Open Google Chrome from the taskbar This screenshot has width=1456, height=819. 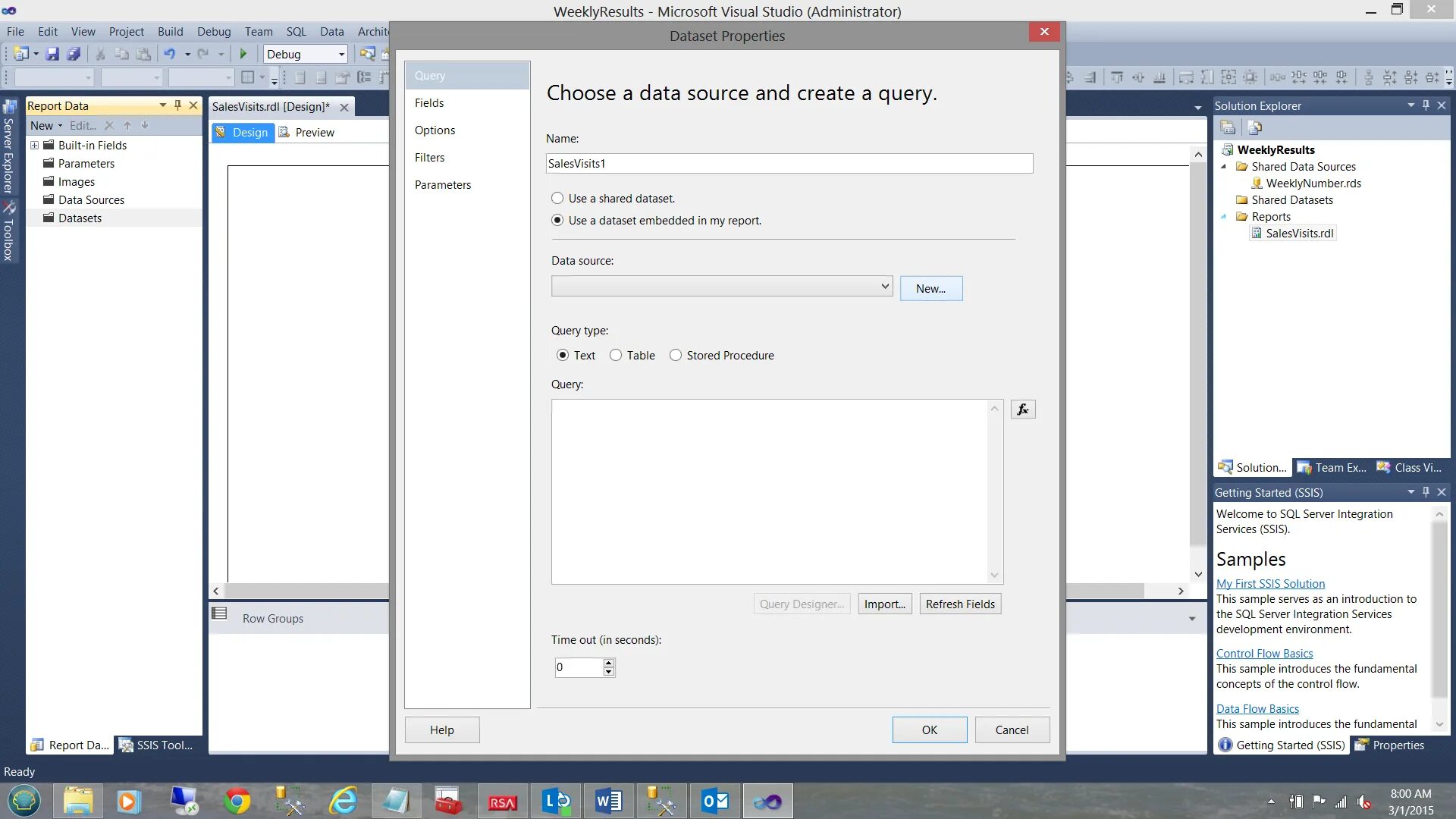pyautogui.click(x=237, y=801)
